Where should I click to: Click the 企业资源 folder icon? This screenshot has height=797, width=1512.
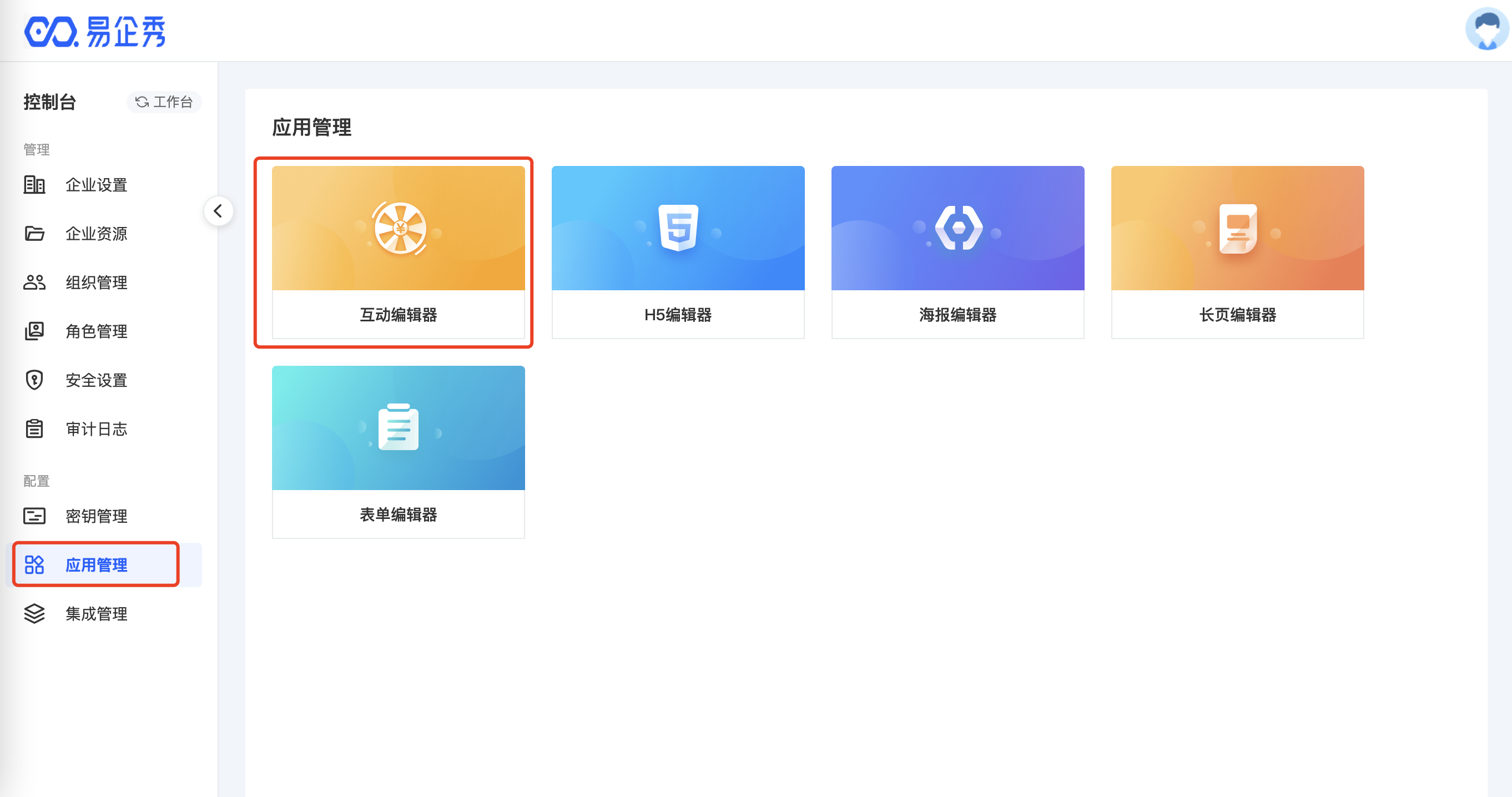click(34, 234)
